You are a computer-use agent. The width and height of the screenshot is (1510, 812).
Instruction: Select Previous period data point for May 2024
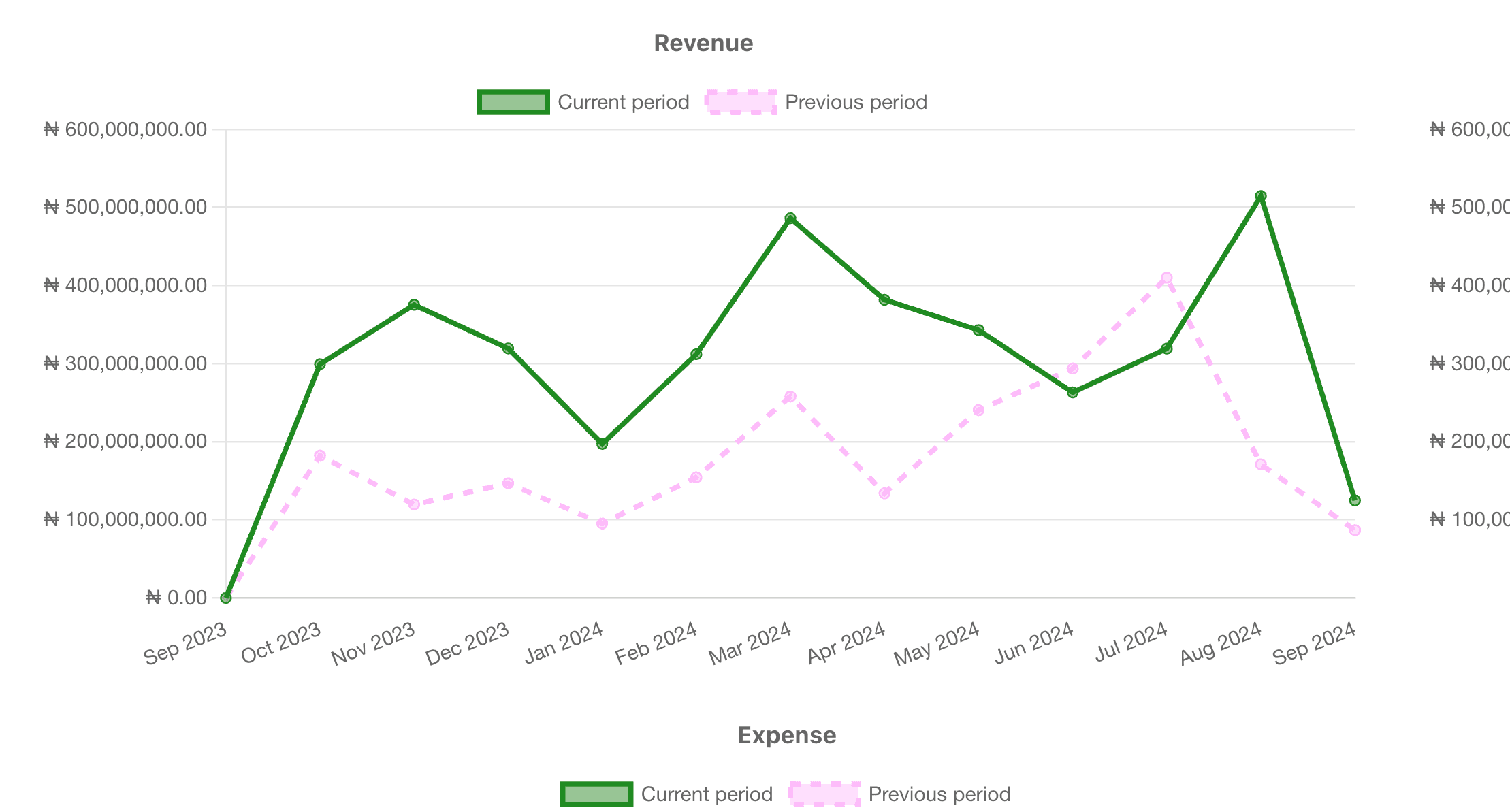pos(978,410)
